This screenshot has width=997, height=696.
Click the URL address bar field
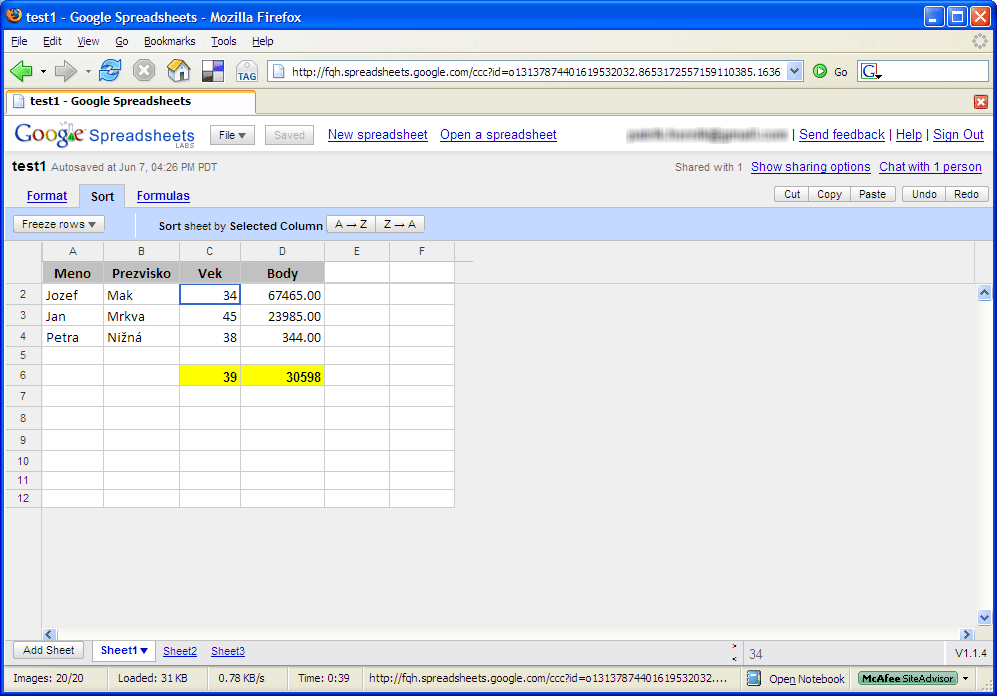(x=535, y=72)
